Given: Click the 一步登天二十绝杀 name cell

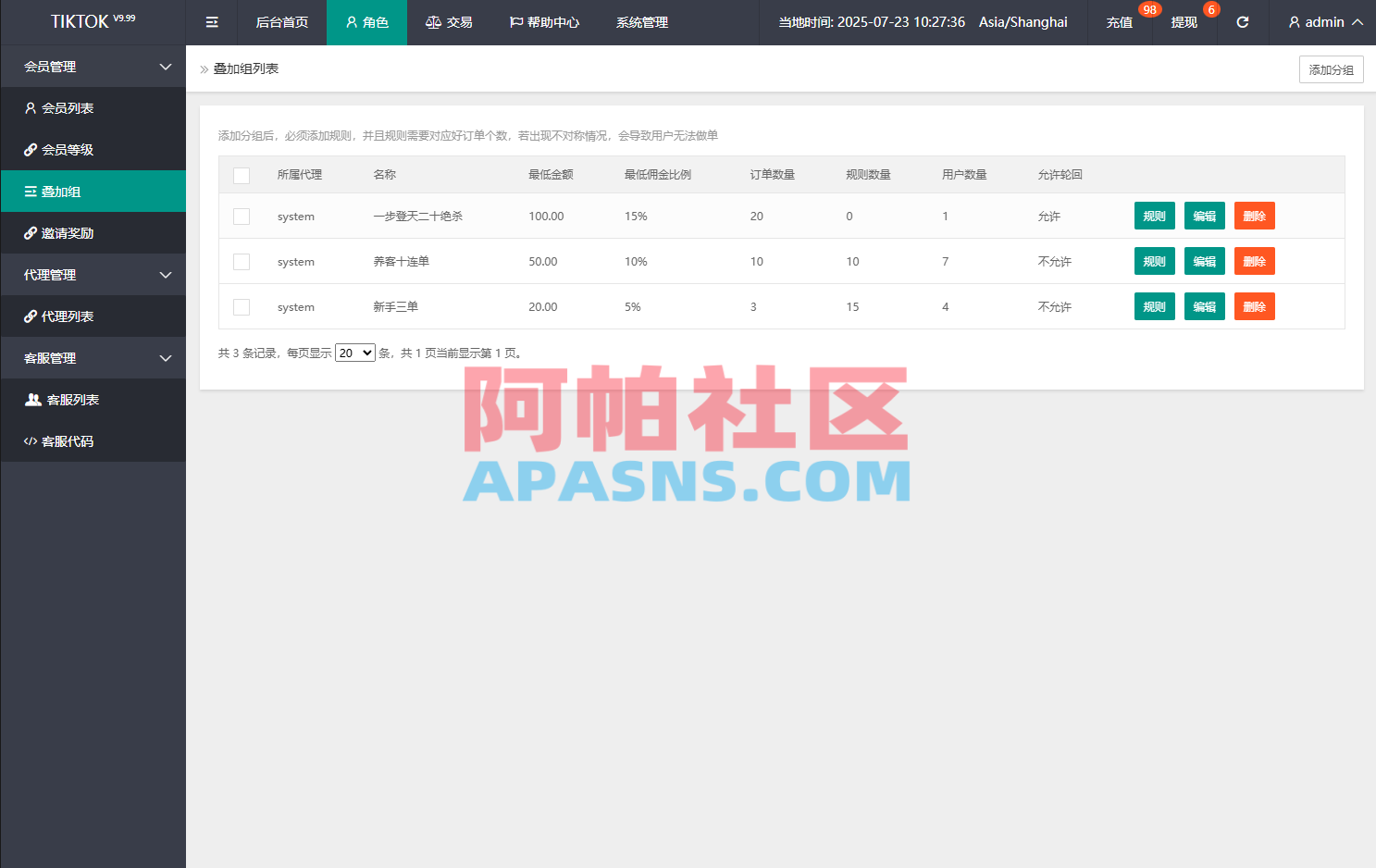Looking at the screenshot, I should point(417,217).
